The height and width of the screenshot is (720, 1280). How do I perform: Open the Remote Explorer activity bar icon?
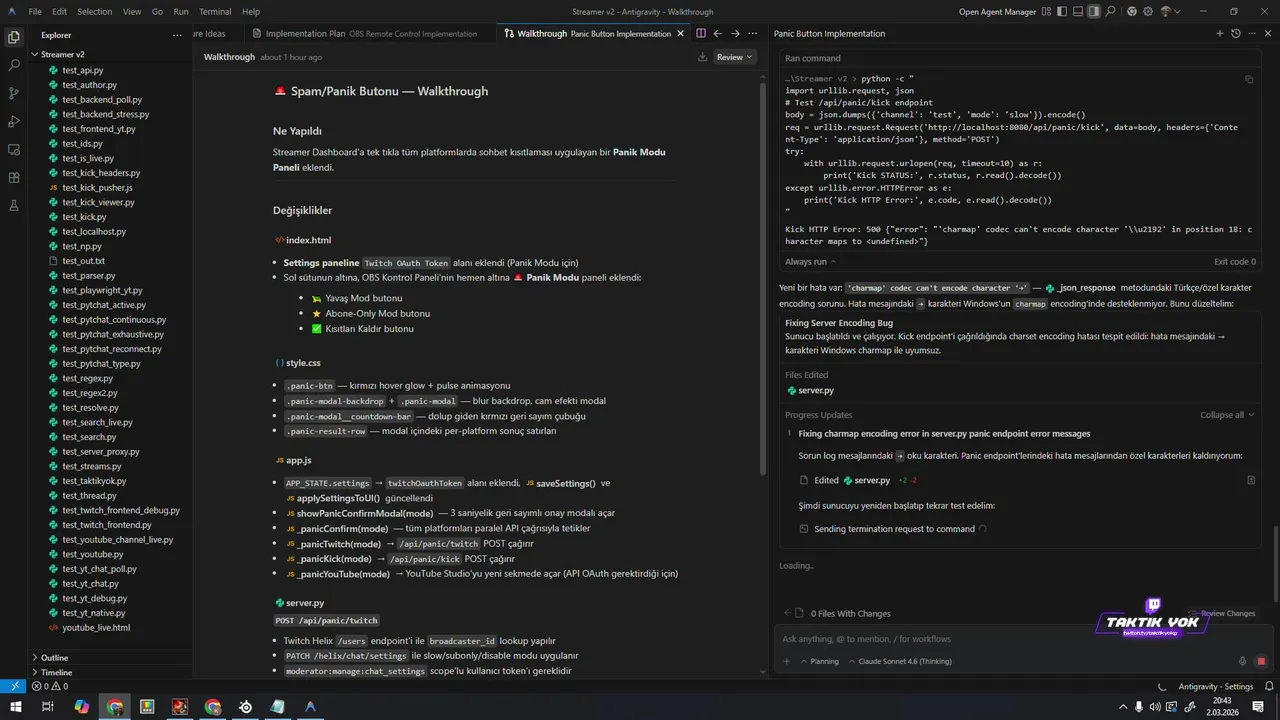coord(13,149)
